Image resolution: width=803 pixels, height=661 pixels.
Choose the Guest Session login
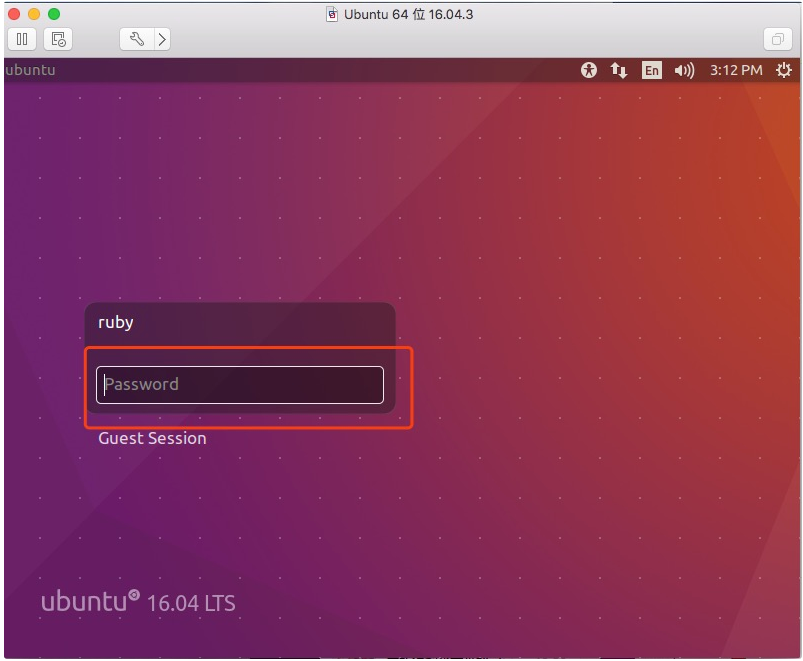pos(152,438)
